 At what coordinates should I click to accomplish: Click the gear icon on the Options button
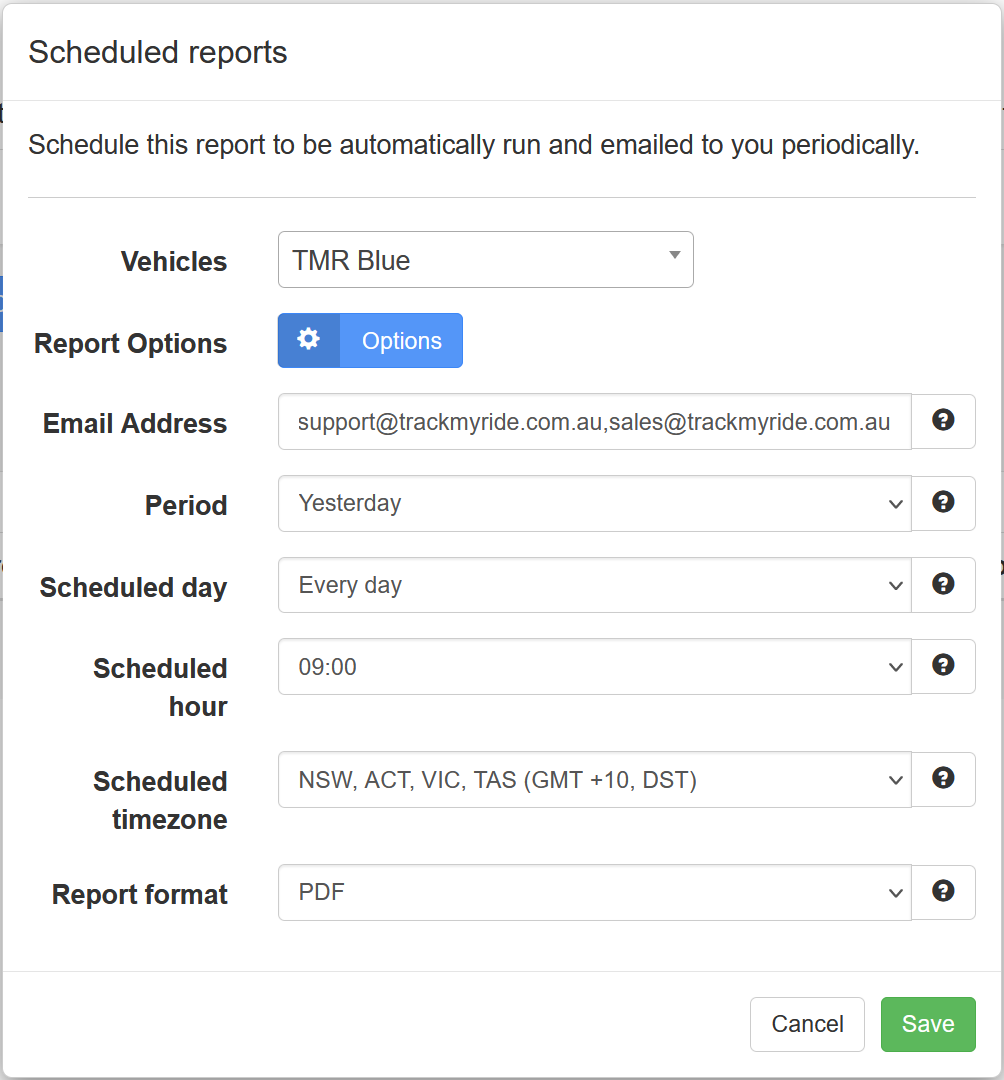tap(308, 340)
